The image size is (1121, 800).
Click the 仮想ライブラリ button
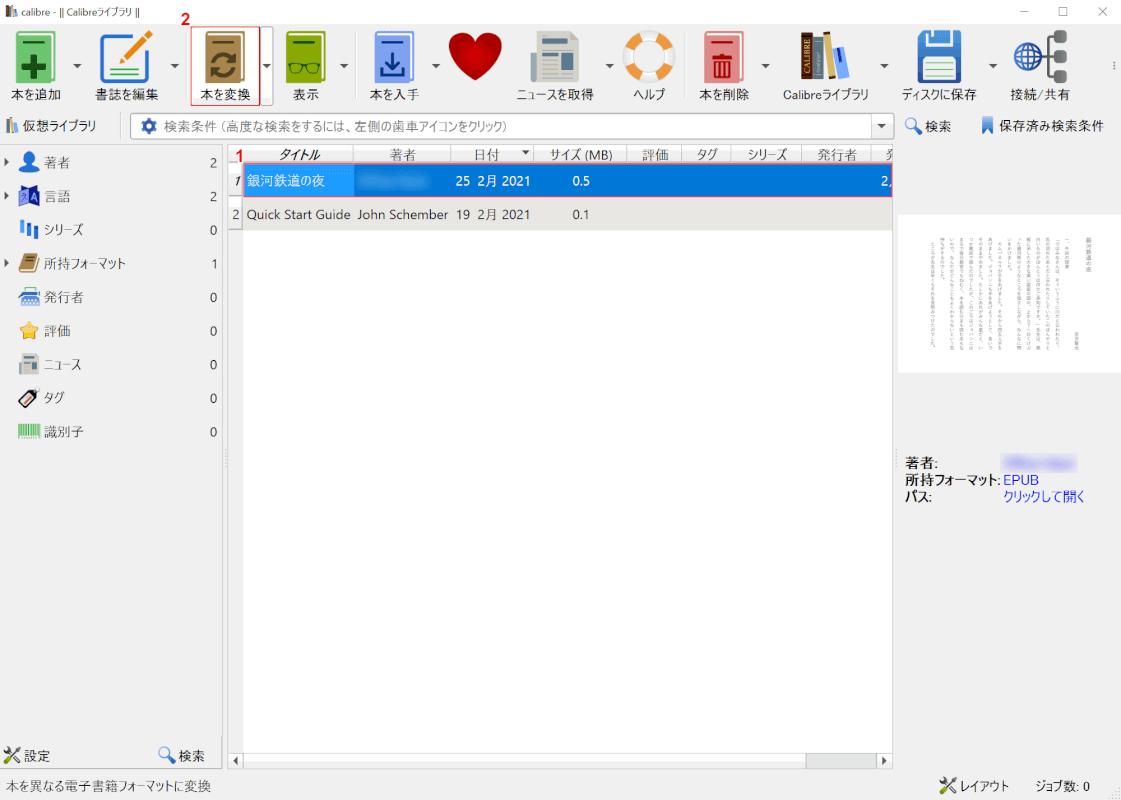52,126
